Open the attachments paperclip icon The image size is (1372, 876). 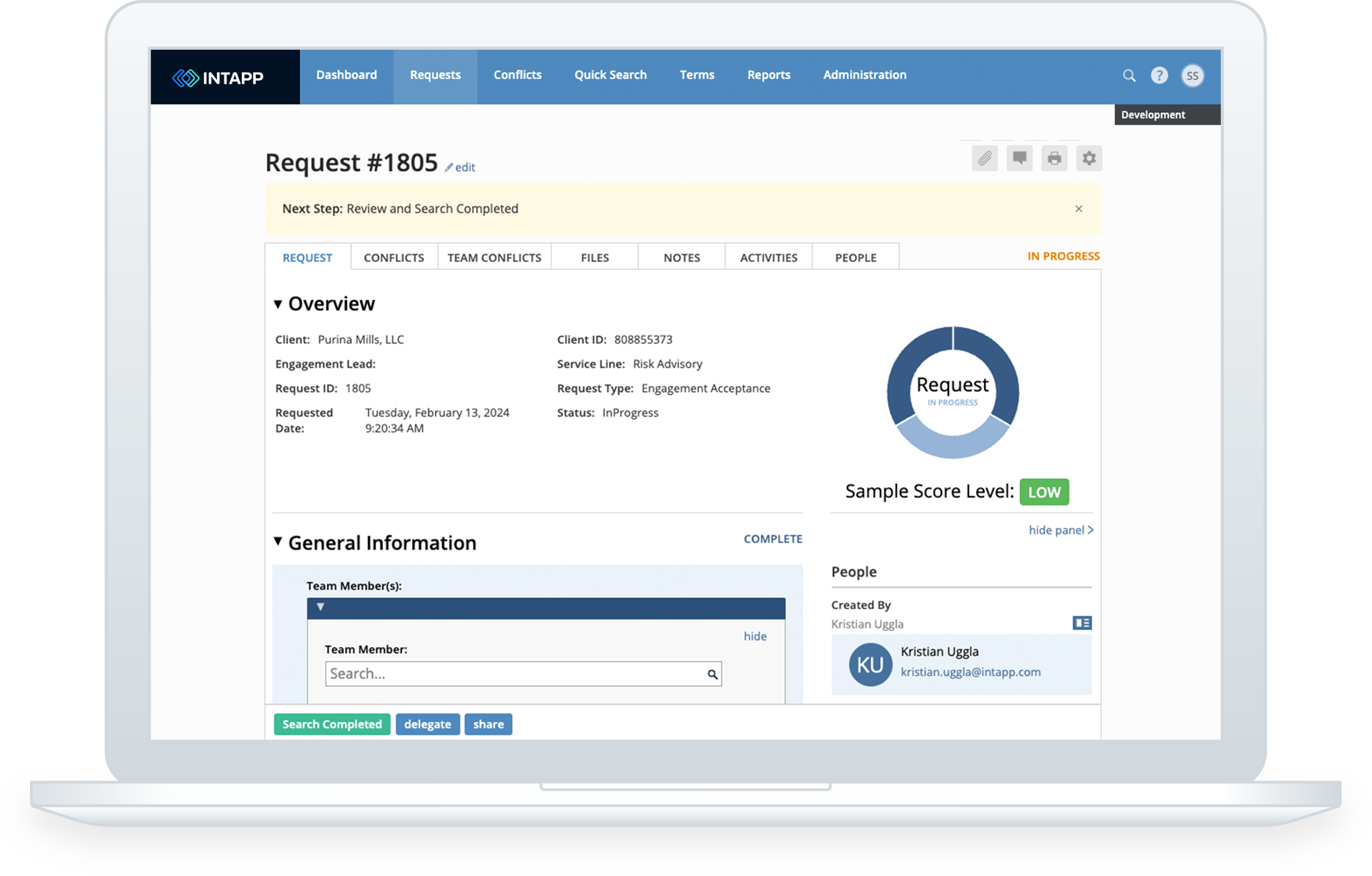coord(985,158)
